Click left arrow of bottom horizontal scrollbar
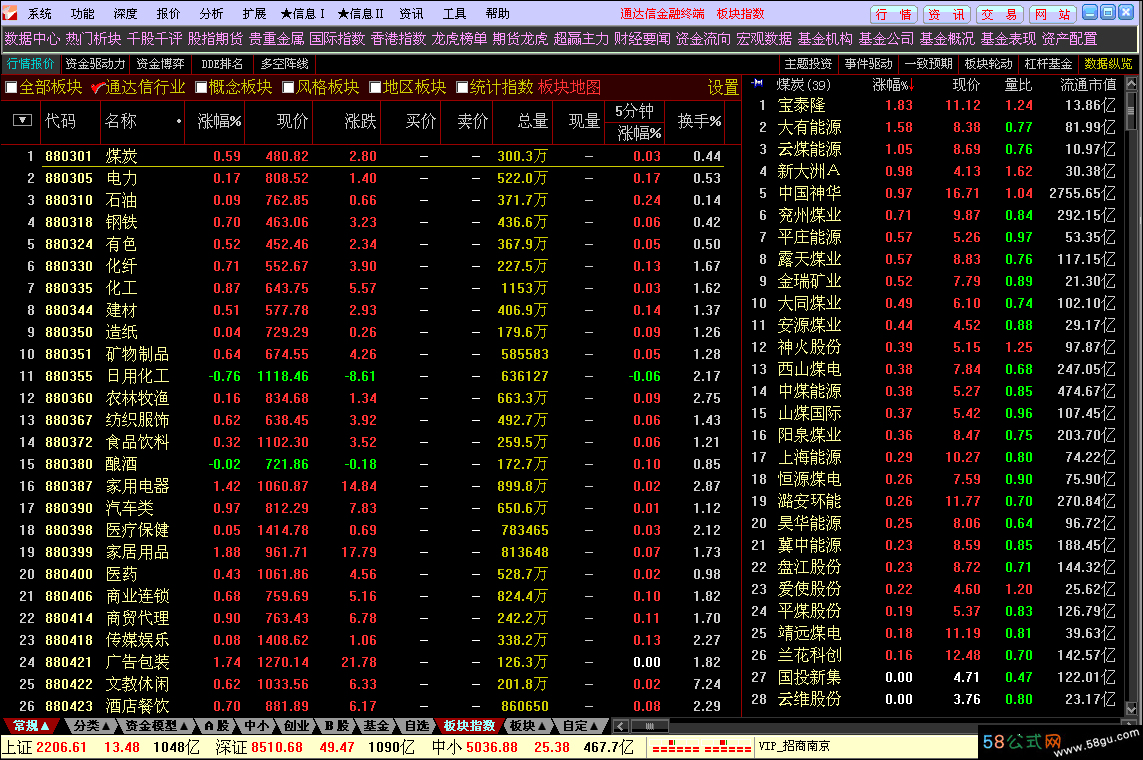1143x760 pixels. click(x=621, y=726)
